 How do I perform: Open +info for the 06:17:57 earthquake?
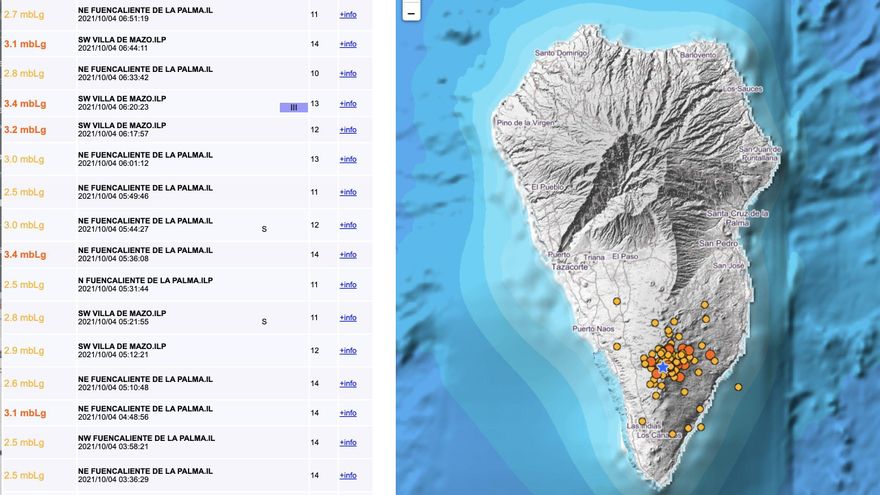[348, 130]
